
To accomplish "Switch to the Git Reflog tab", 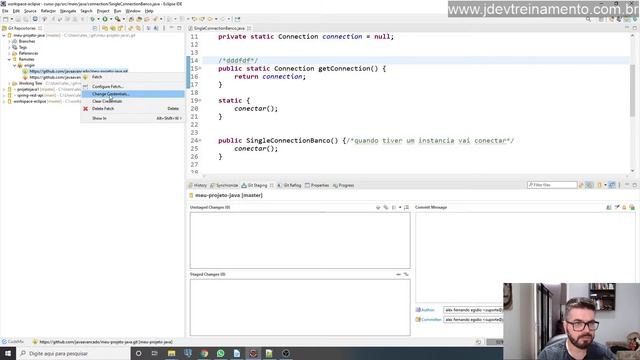I will click(x=289, y=185).
